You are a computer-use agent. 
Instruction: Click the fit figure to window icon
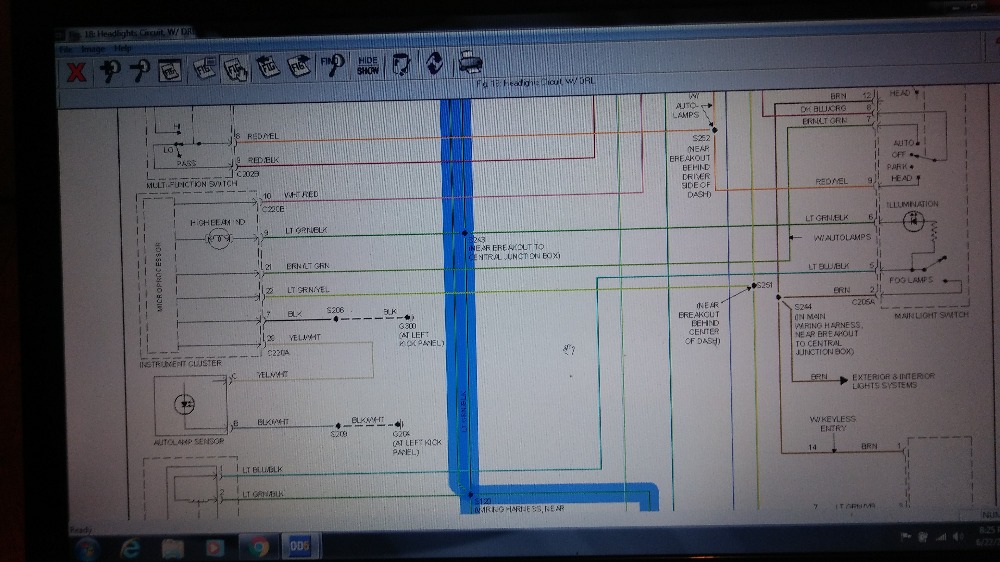[x=170, y=70]
